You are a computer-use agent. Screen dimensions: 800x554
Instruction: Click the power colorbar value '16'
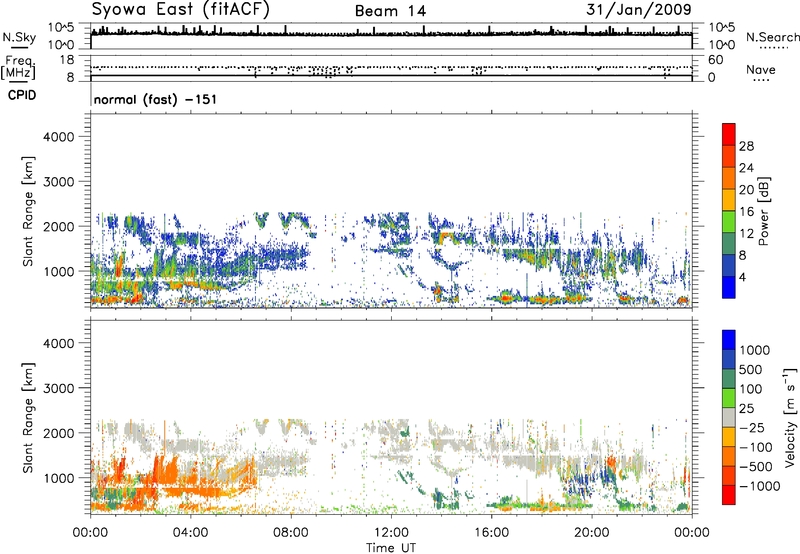tap(746, 212)
